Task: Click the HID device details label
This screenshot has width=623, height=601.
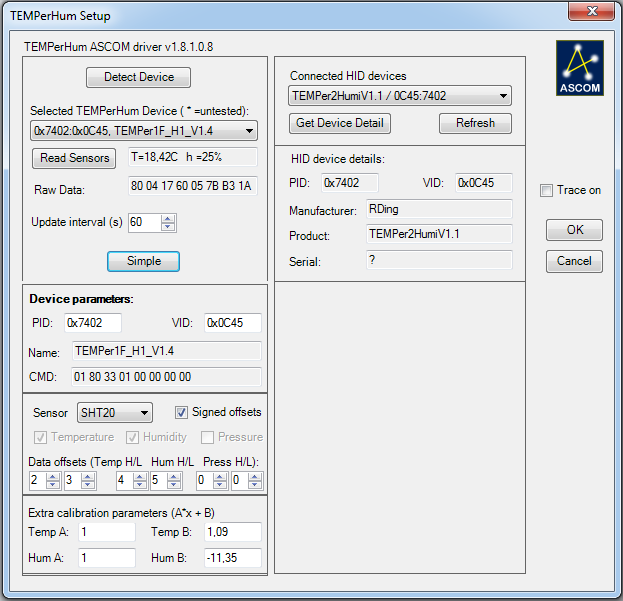Action: pyautogui.click(x=338, y=159)
